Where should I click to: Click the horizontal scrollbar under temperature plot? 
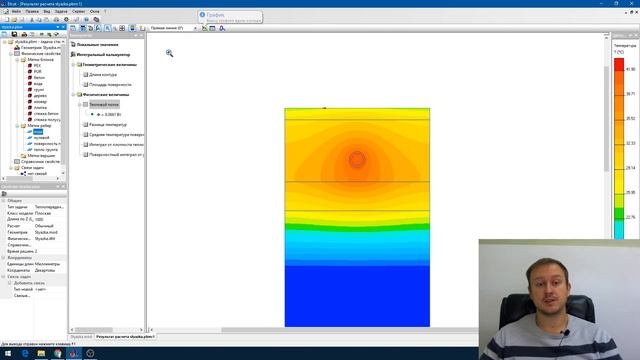349,330
